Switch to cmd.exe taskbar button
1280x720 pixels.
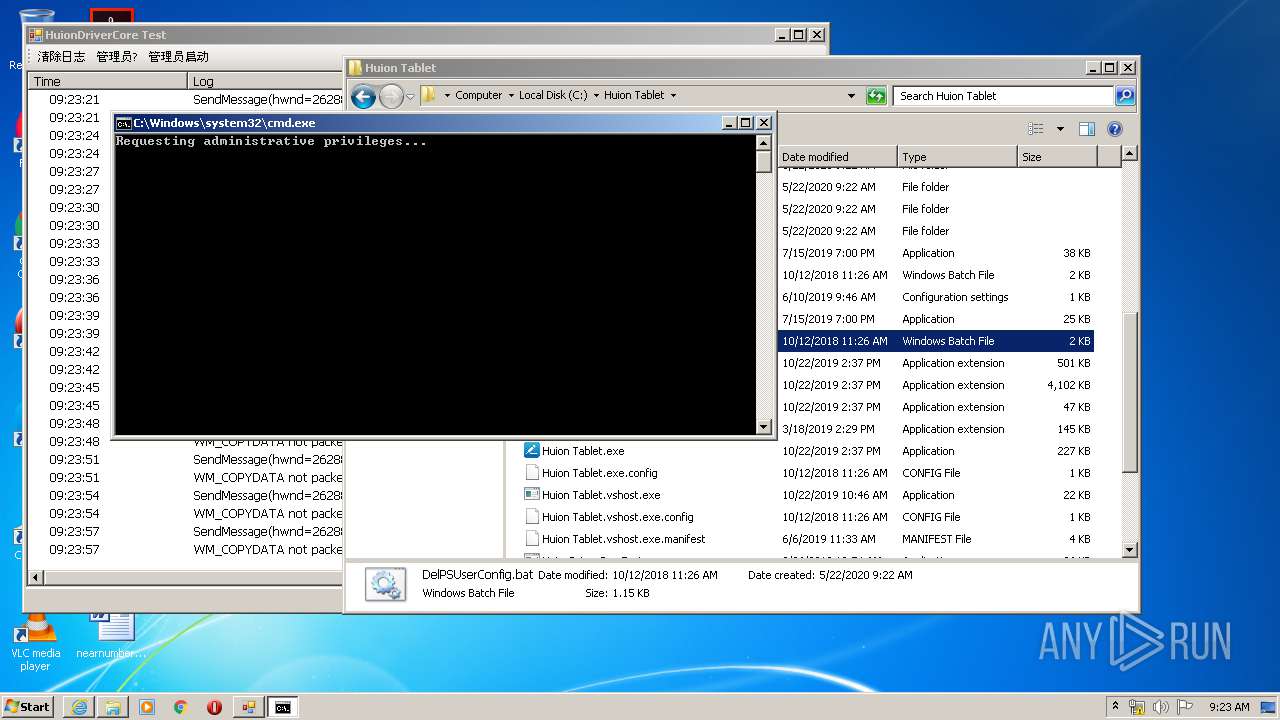(x=283, y=707)
